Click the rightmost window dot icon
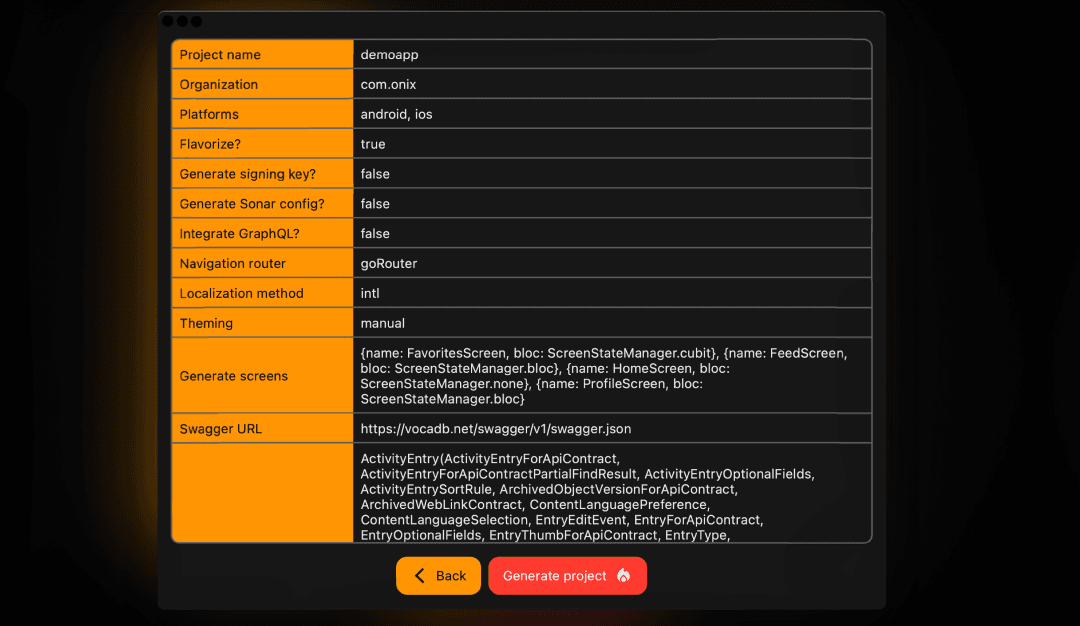 tap(197, 19)
